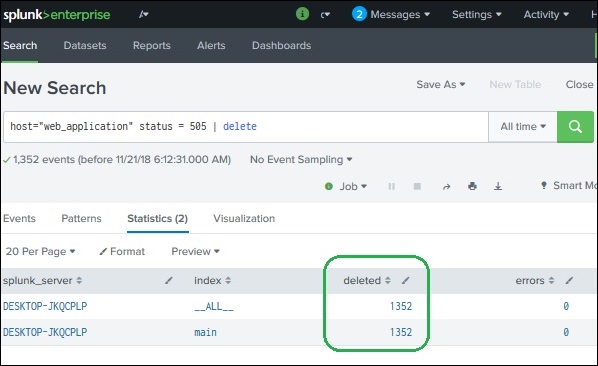Click DESKTOP-JKQCPLP in the main row

tap(45, 332)
